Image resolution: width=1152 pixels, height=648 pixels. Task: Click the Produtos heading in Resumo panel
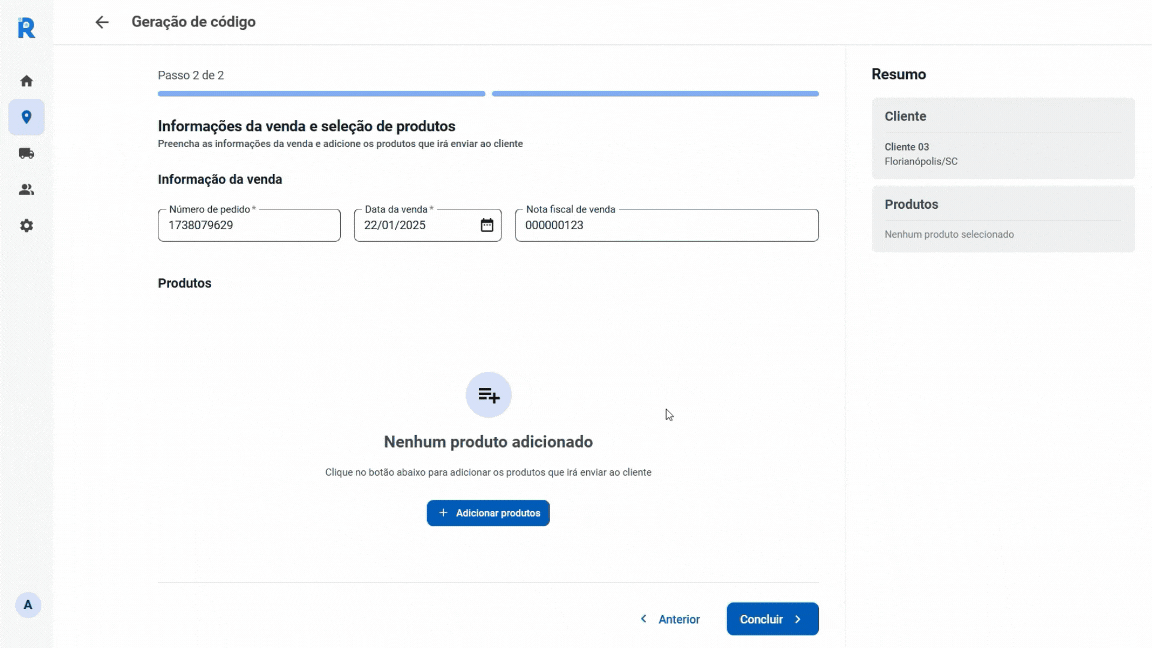(x=911, y=204)
